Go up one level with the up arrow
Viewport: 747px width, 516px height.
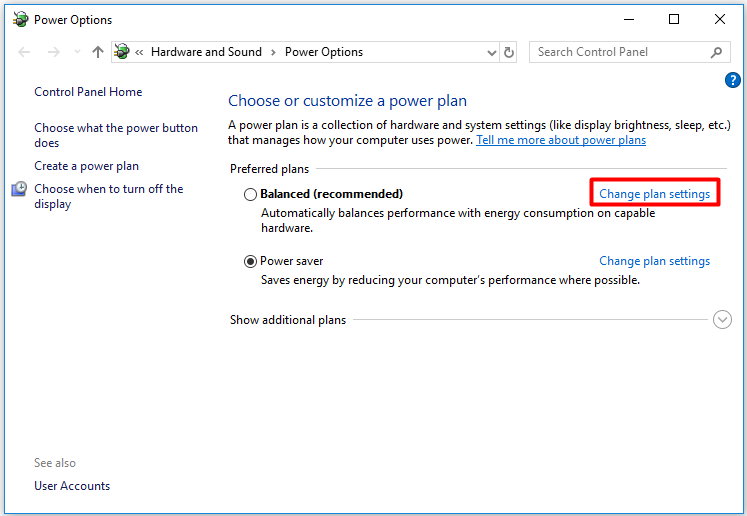[98, 52]
